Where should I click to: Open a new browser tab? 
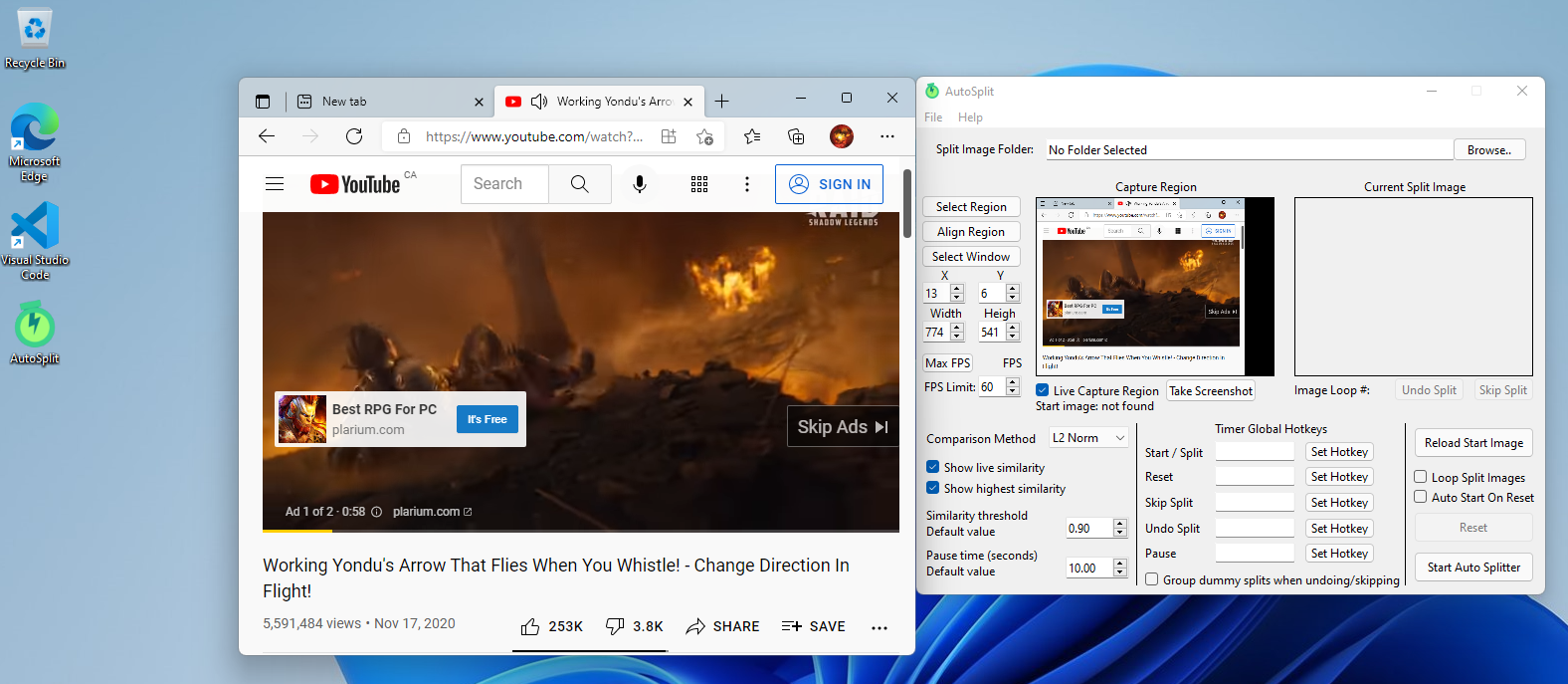[722, 102]
